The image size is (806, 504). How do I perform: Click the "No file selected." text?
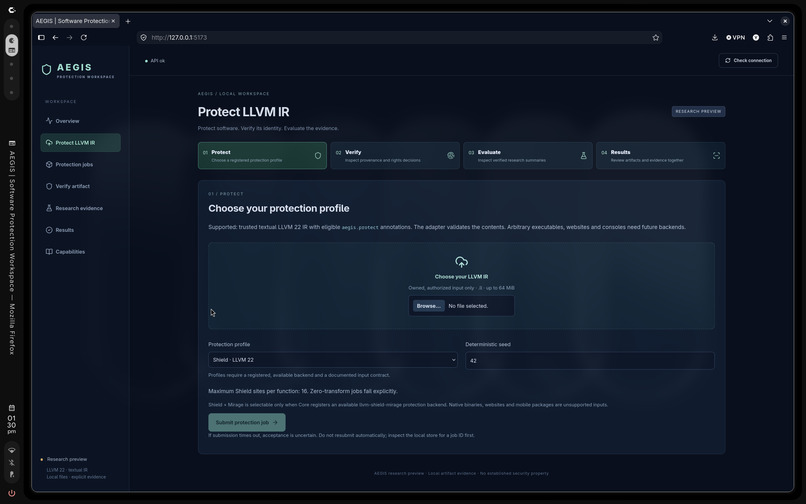coord(468,306)
